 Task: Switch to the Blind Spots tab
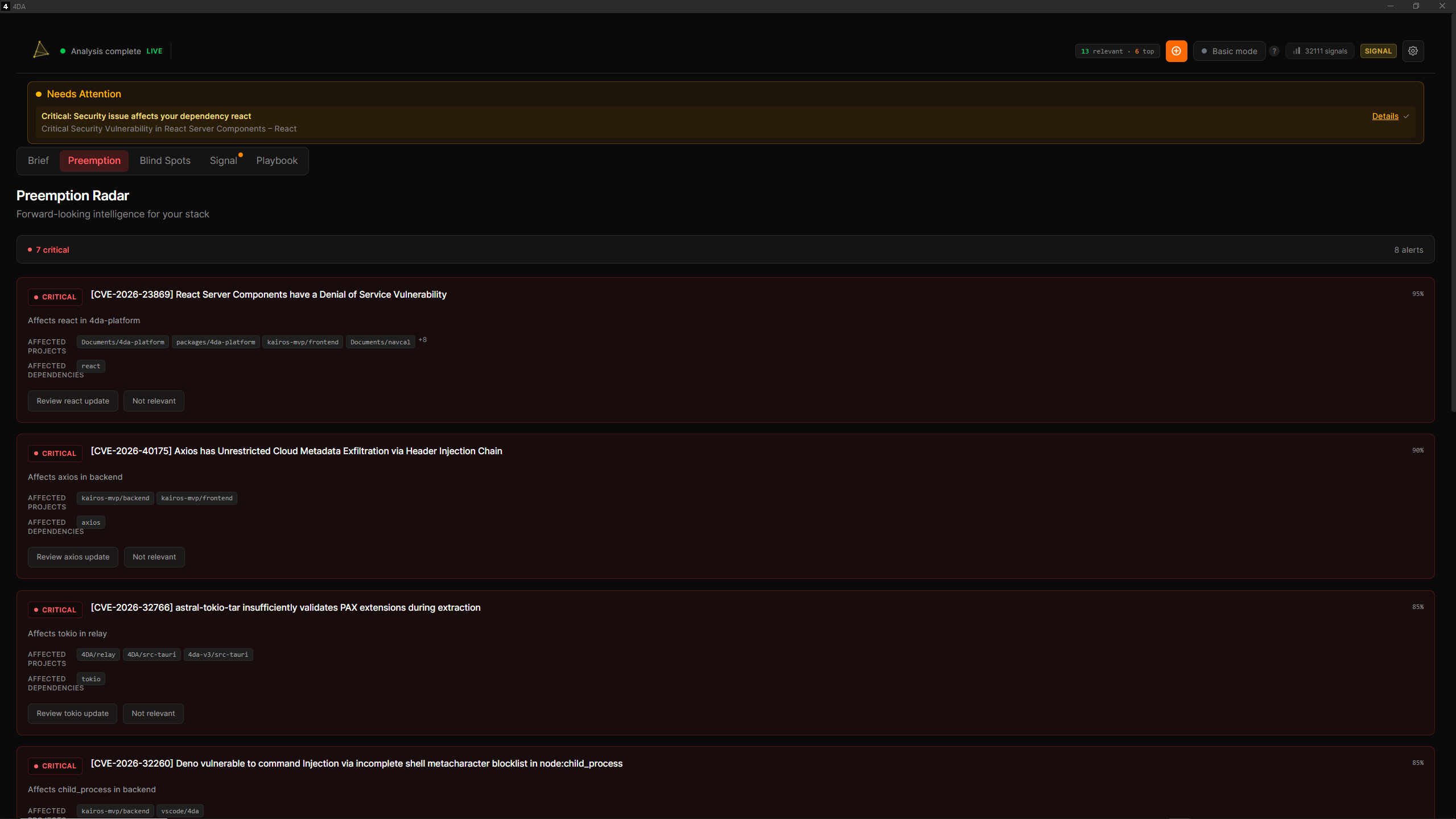165,160
